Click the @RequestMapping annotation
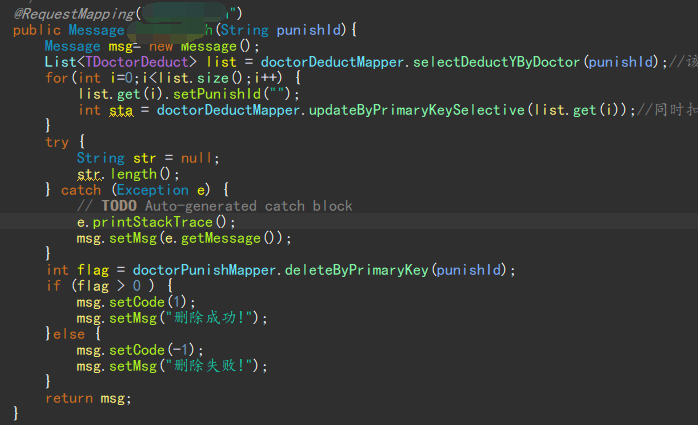The height and width of the screenshot is (425, 698). (x=74, y=14)
